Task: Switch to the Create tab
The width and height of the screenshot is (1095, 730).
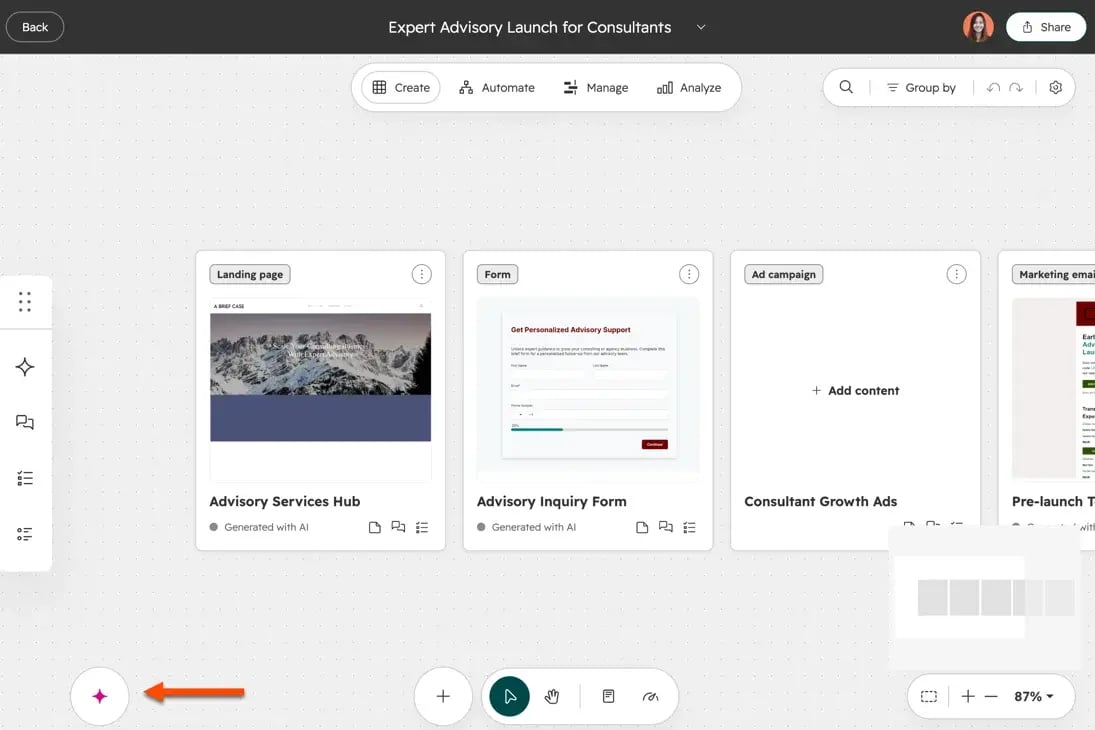Action: click(401, 87)
